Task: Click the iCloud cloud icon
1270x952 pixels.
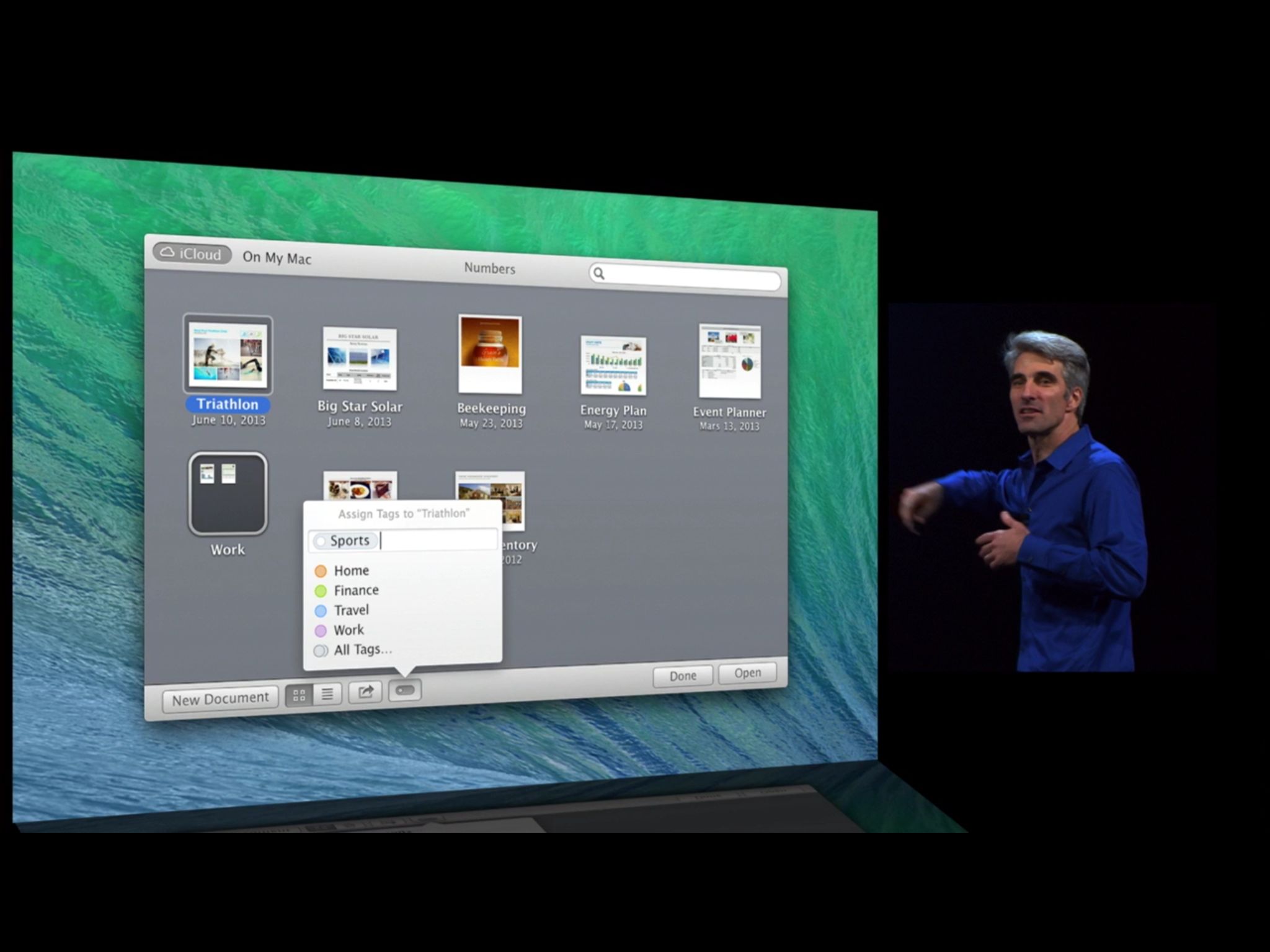Action: coord(167,252)
